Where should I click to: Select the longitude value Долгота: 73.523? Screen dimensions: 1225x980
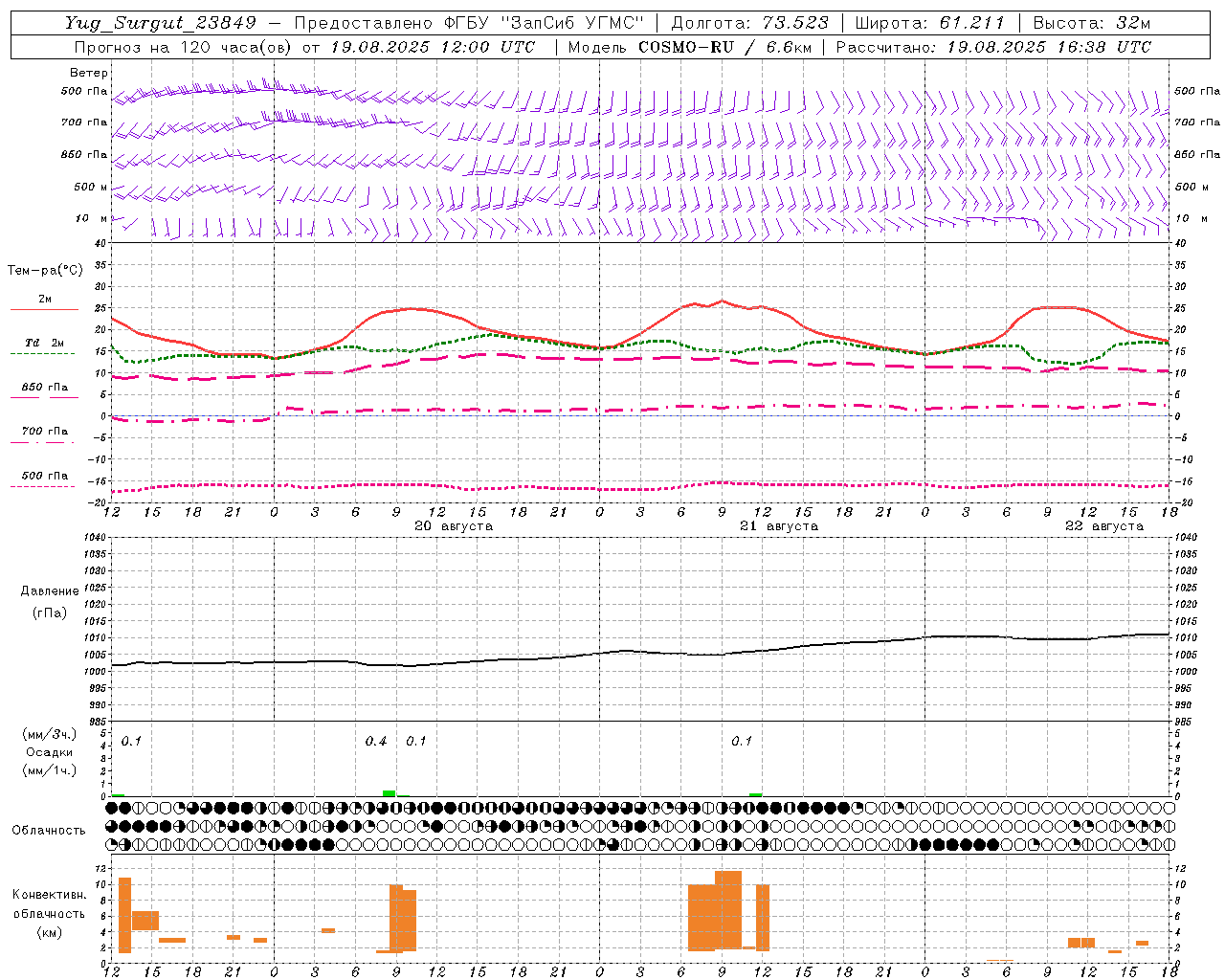(750, 23)
